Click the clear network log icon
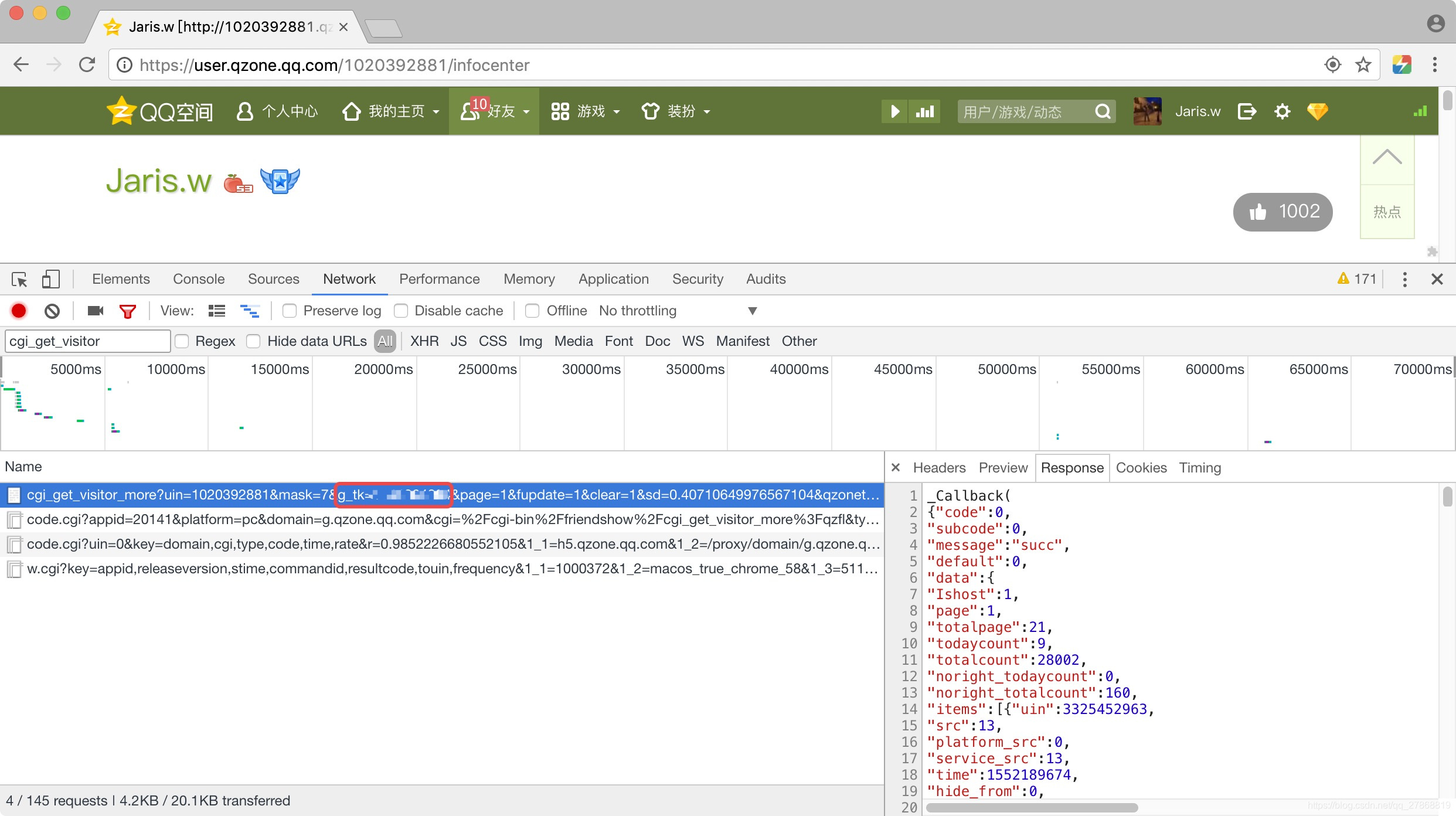 (52, 311)
